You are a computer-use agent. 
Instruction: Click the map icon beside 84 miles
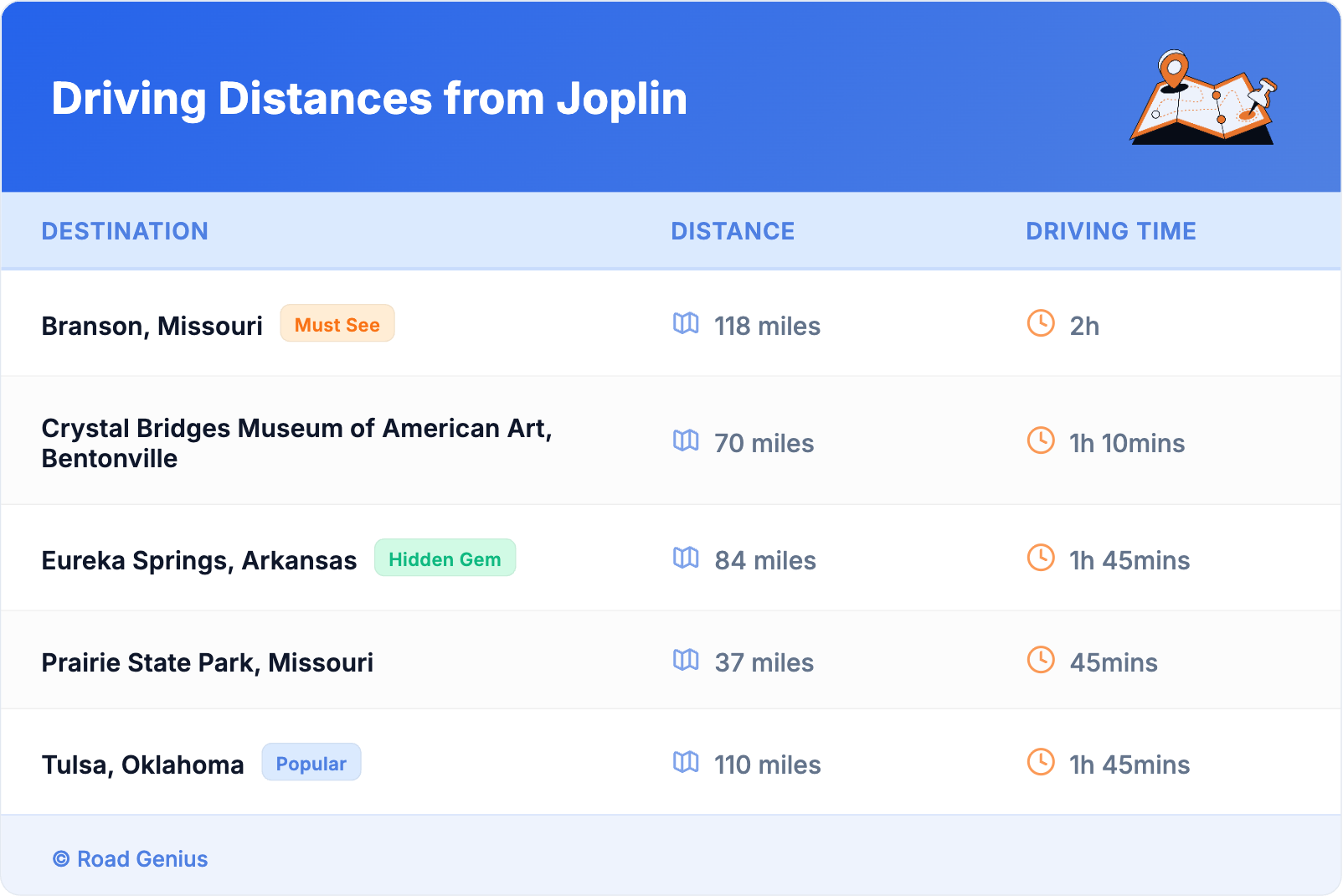(686, 558)
